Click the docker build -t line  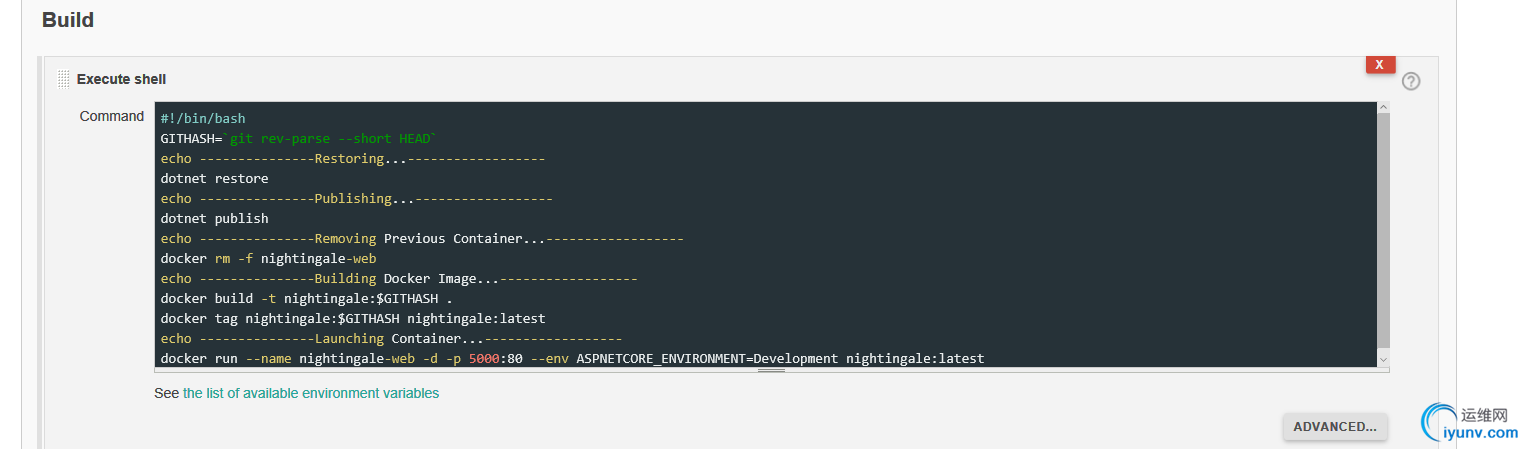[x=306, y=299]
